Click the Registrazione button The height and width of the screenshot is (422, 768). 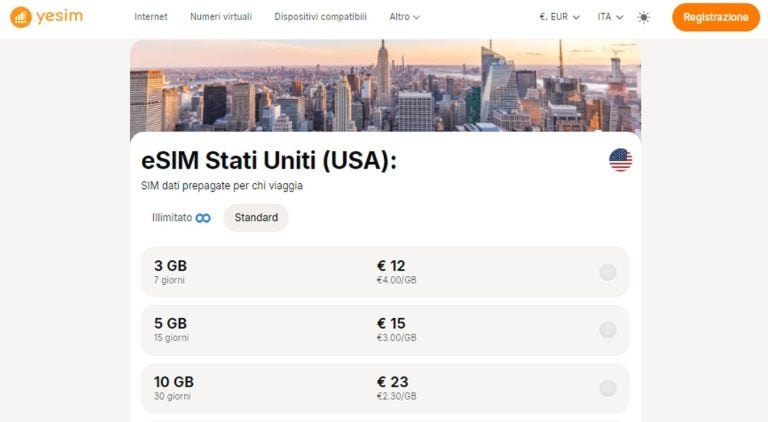pyautogui.click(x=716, y=17)
